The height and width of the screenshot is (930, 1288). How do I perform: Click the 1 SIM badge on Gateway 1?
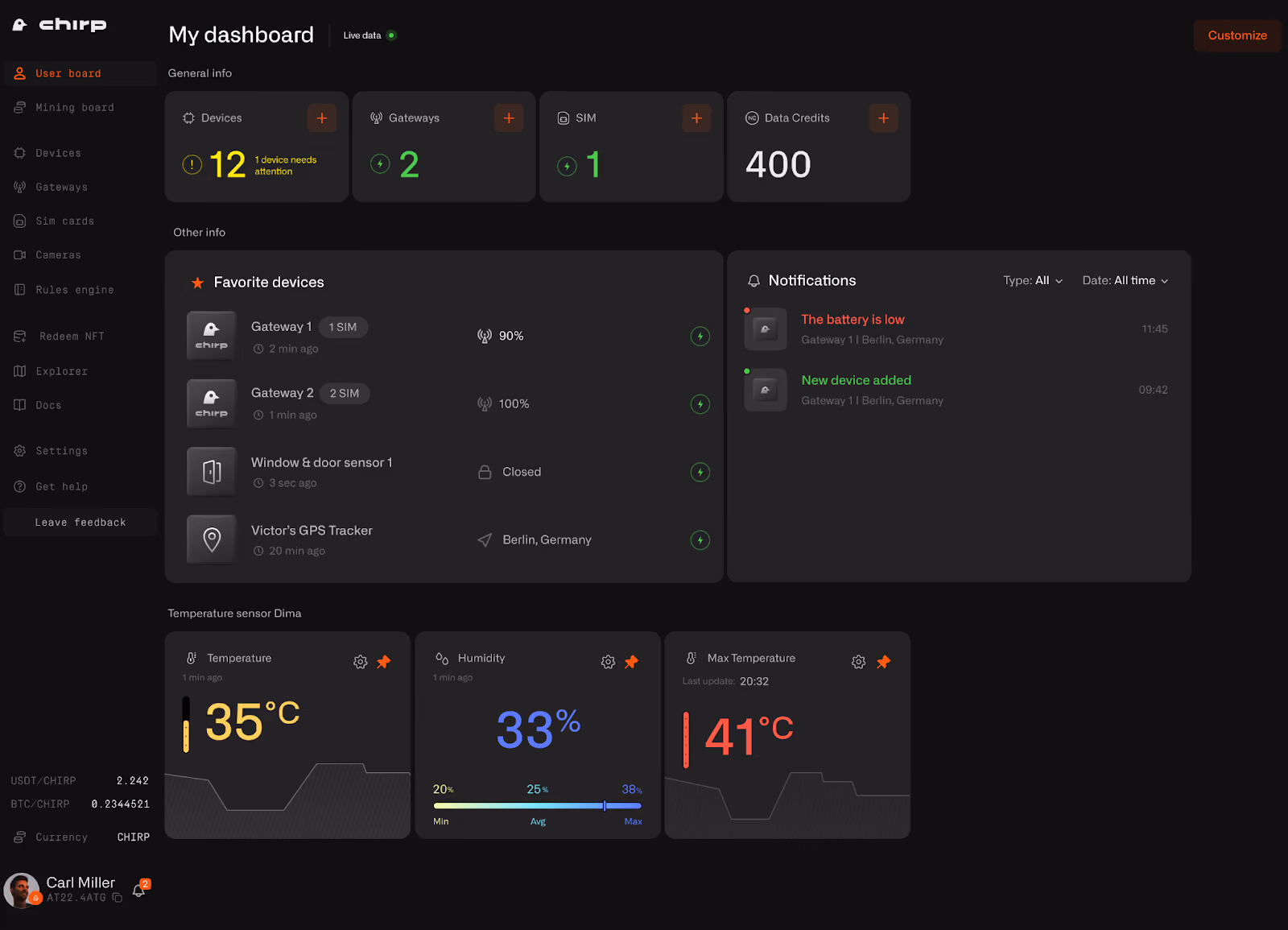coord(343,327)
